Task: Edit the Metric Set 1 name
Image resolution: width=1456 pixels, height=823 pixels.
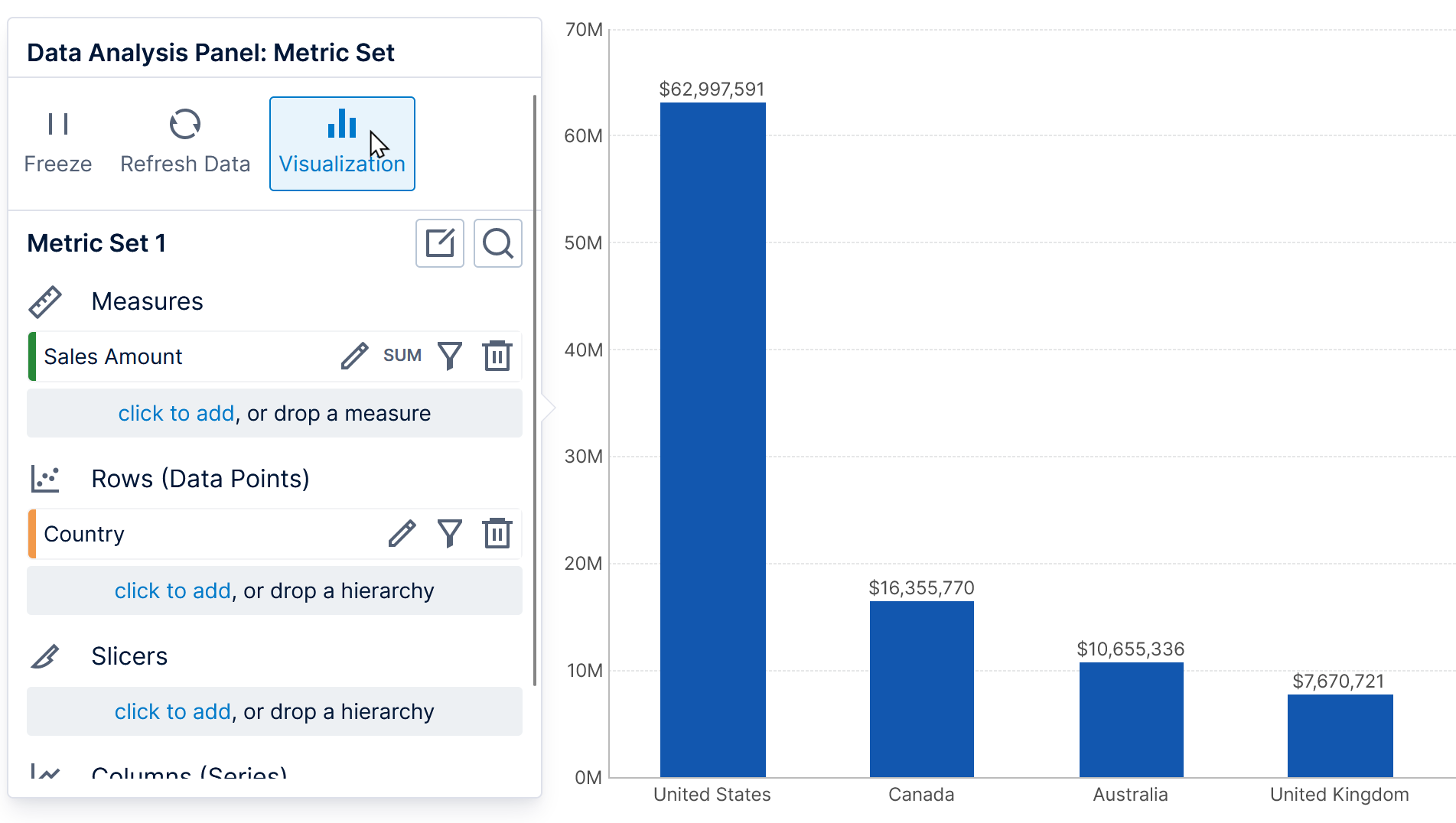Action: click(439, 243)
